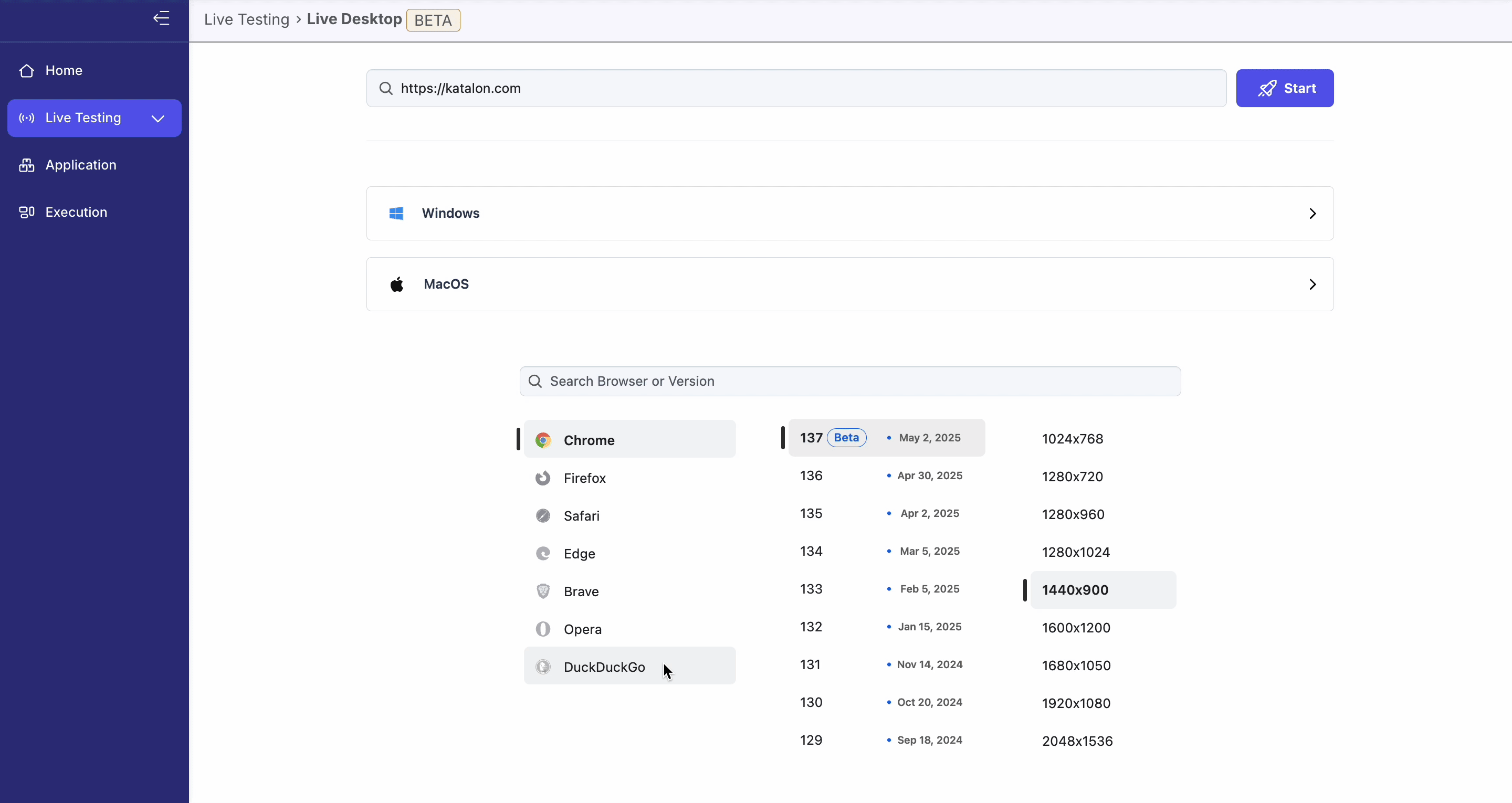Screen dimensions: 1512x803
Task: Open the Home page
Action: (94, 70)
